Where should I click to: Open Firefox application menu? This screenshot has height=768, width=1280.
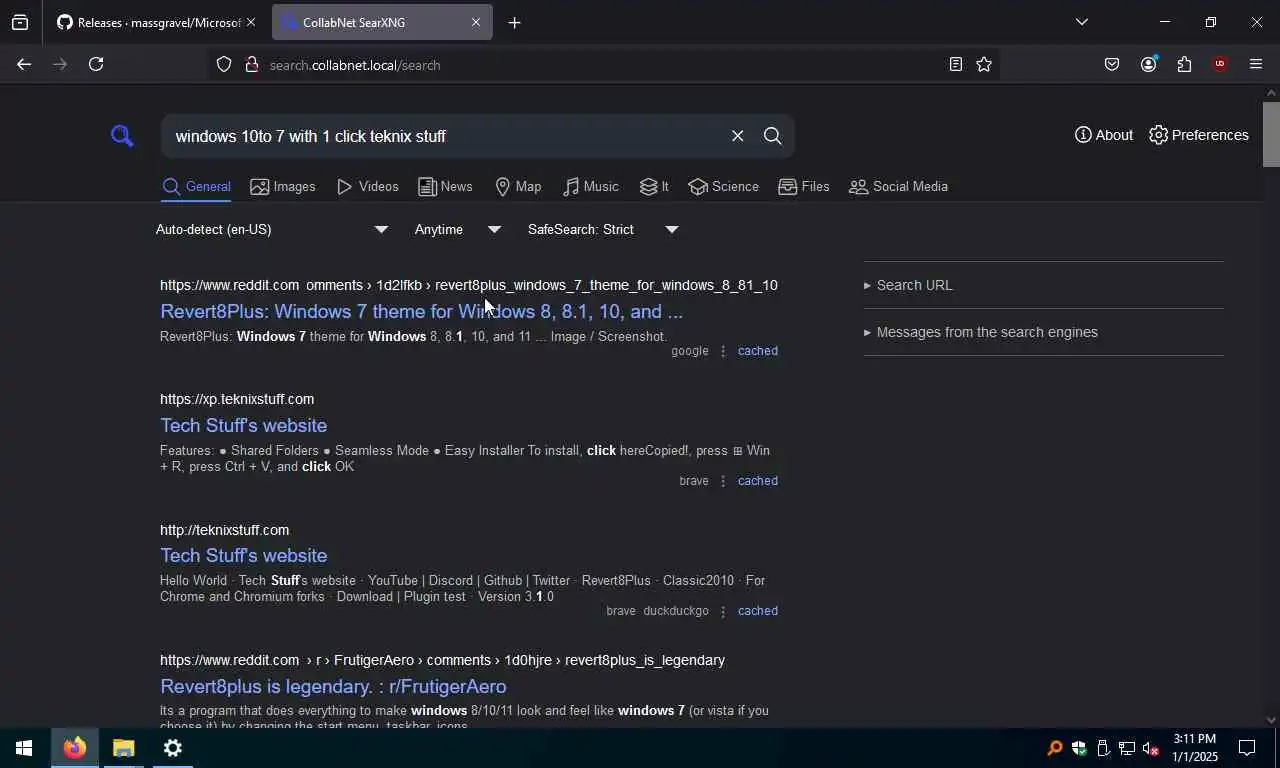tap(1256, 64)
